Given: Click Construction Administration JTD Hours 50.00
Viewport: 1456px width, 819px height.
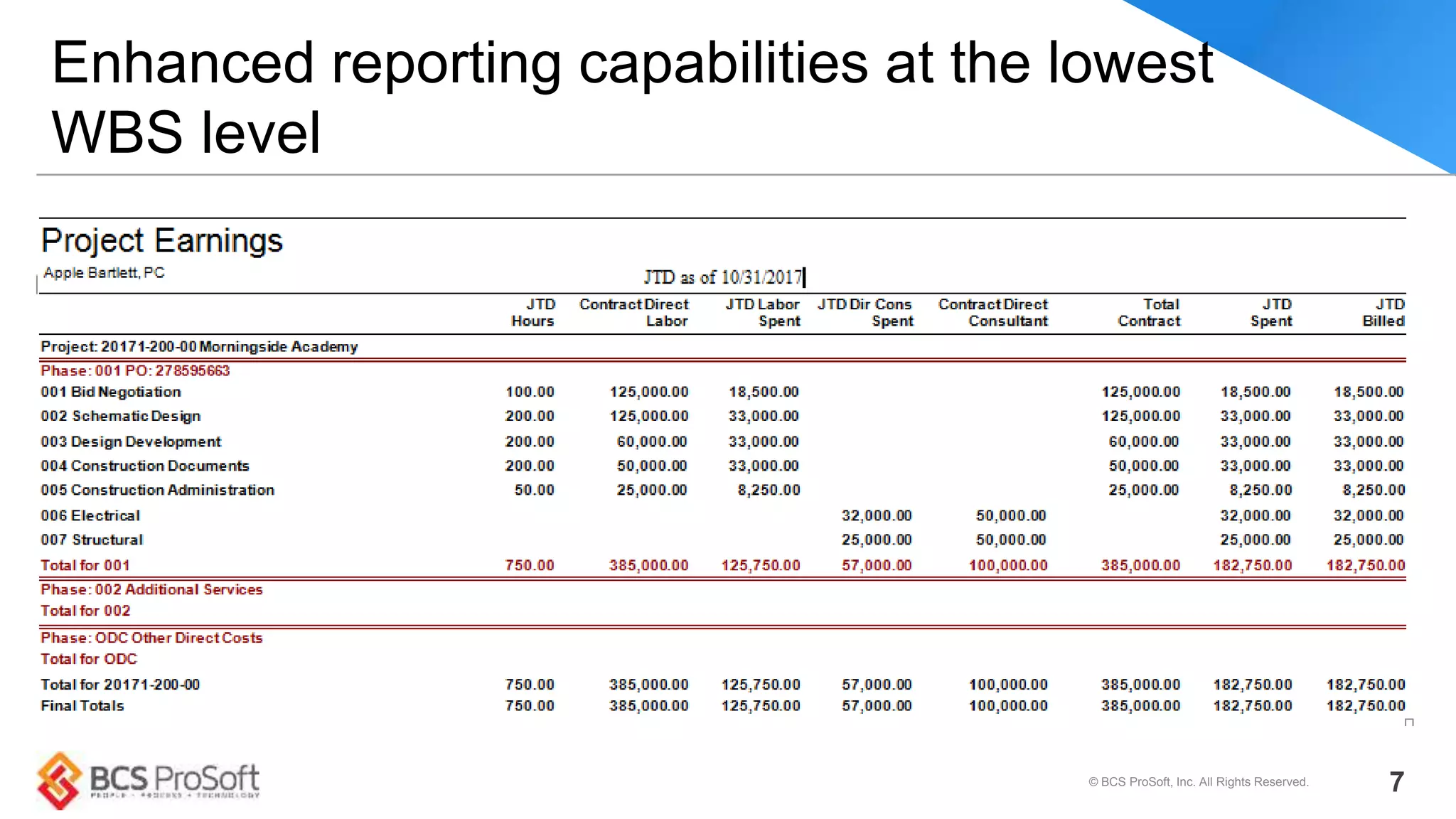Looking at the screenshot, I should click(x=535, y=491).
